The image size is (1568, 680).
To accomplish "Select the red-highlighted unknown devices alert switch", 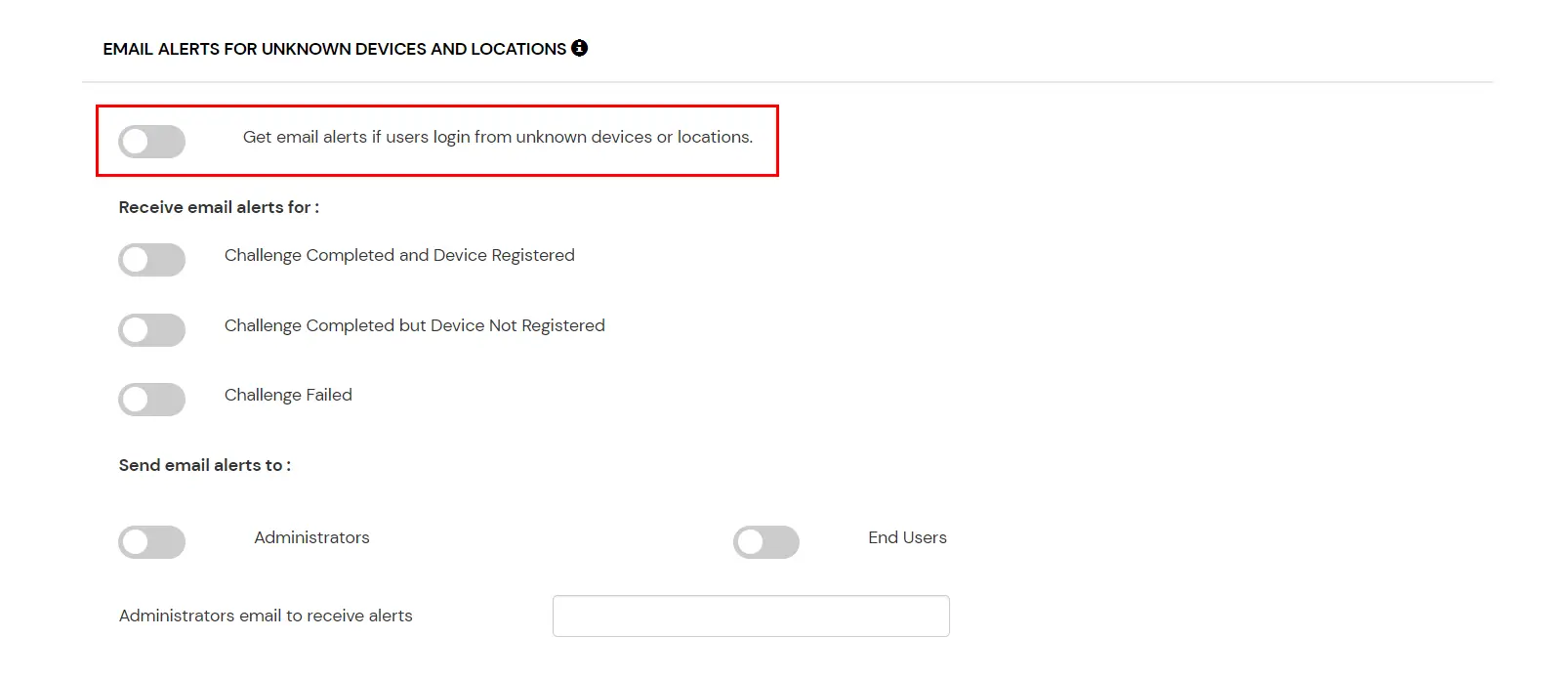I will (x=151, y=142).
